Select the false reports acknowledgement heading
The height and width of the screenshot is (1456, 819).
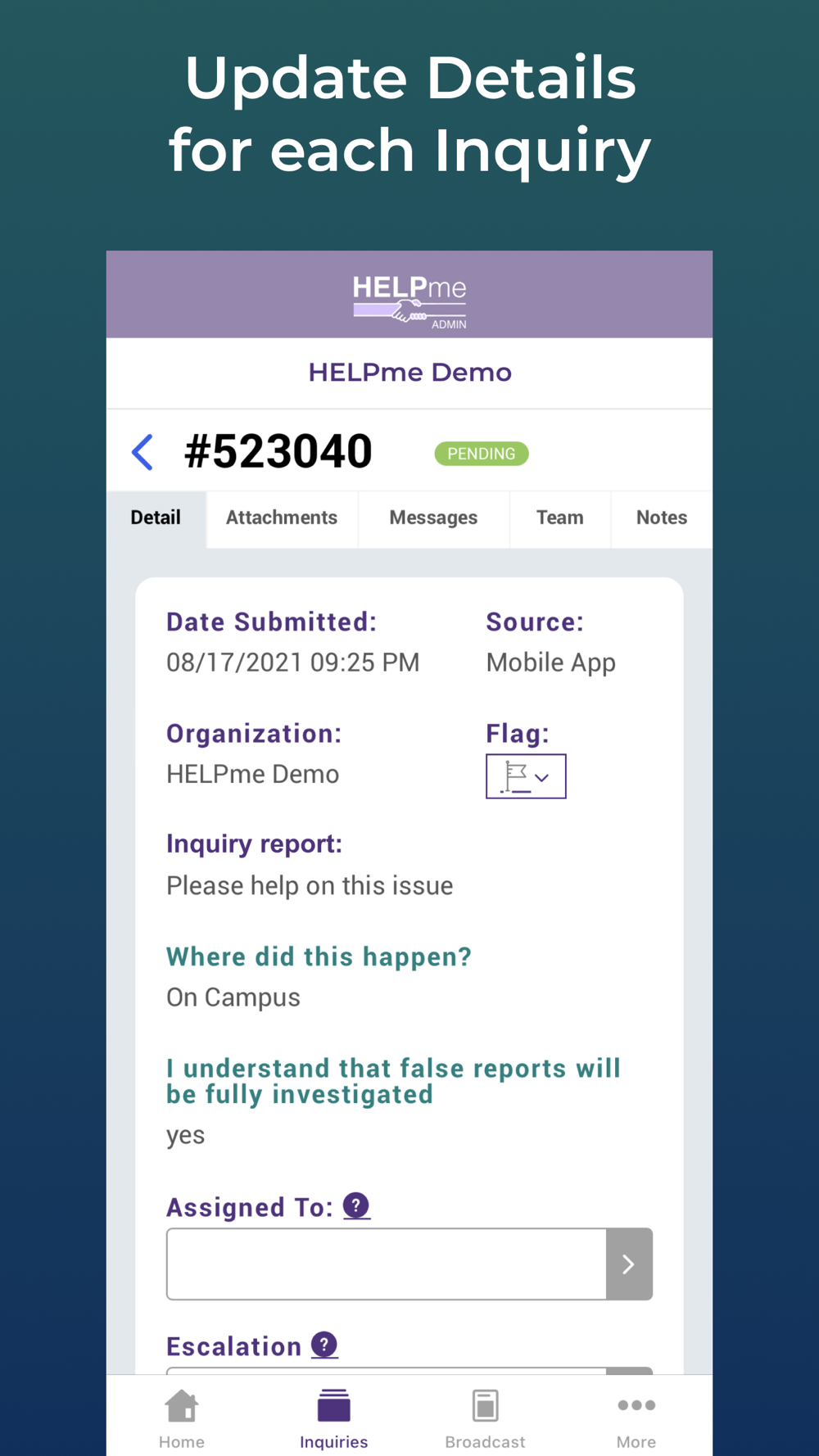click(x=393, y=1081)
